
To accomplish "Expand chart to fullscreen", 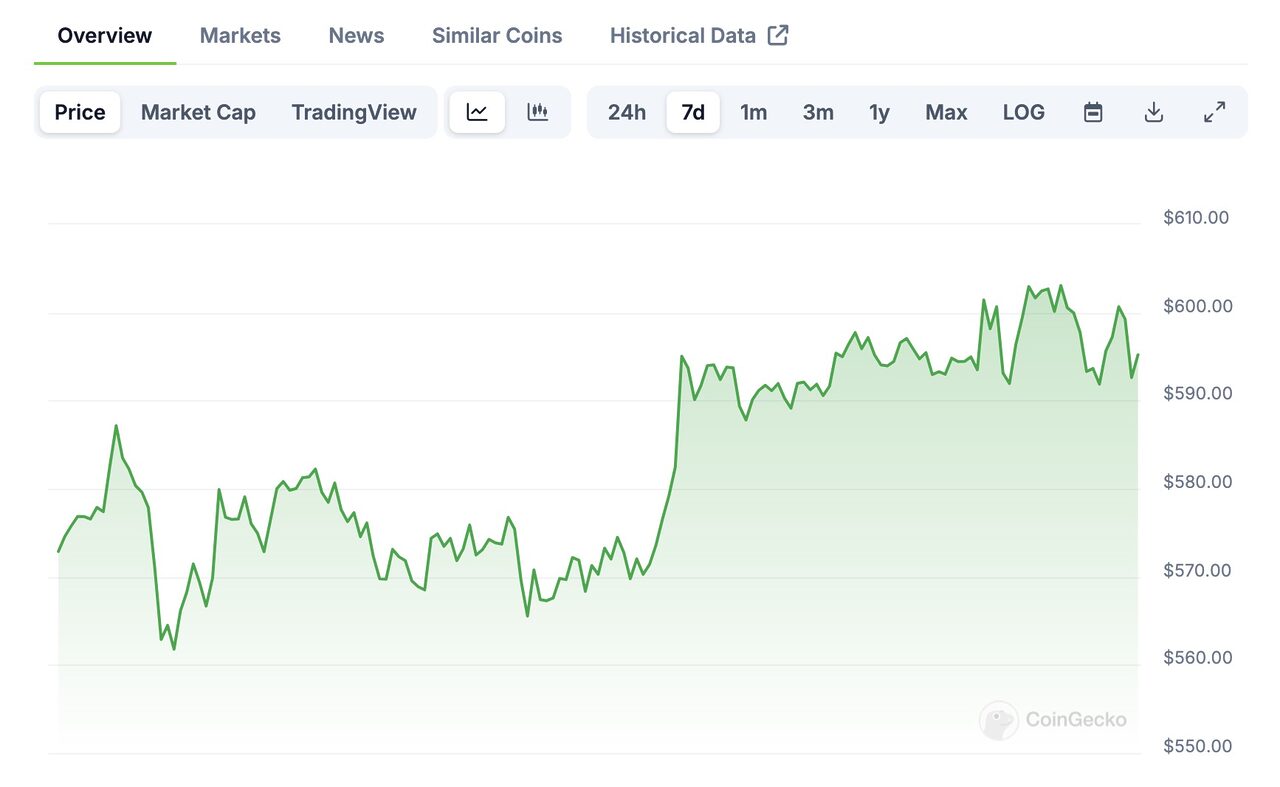I will click(1214, 112).
